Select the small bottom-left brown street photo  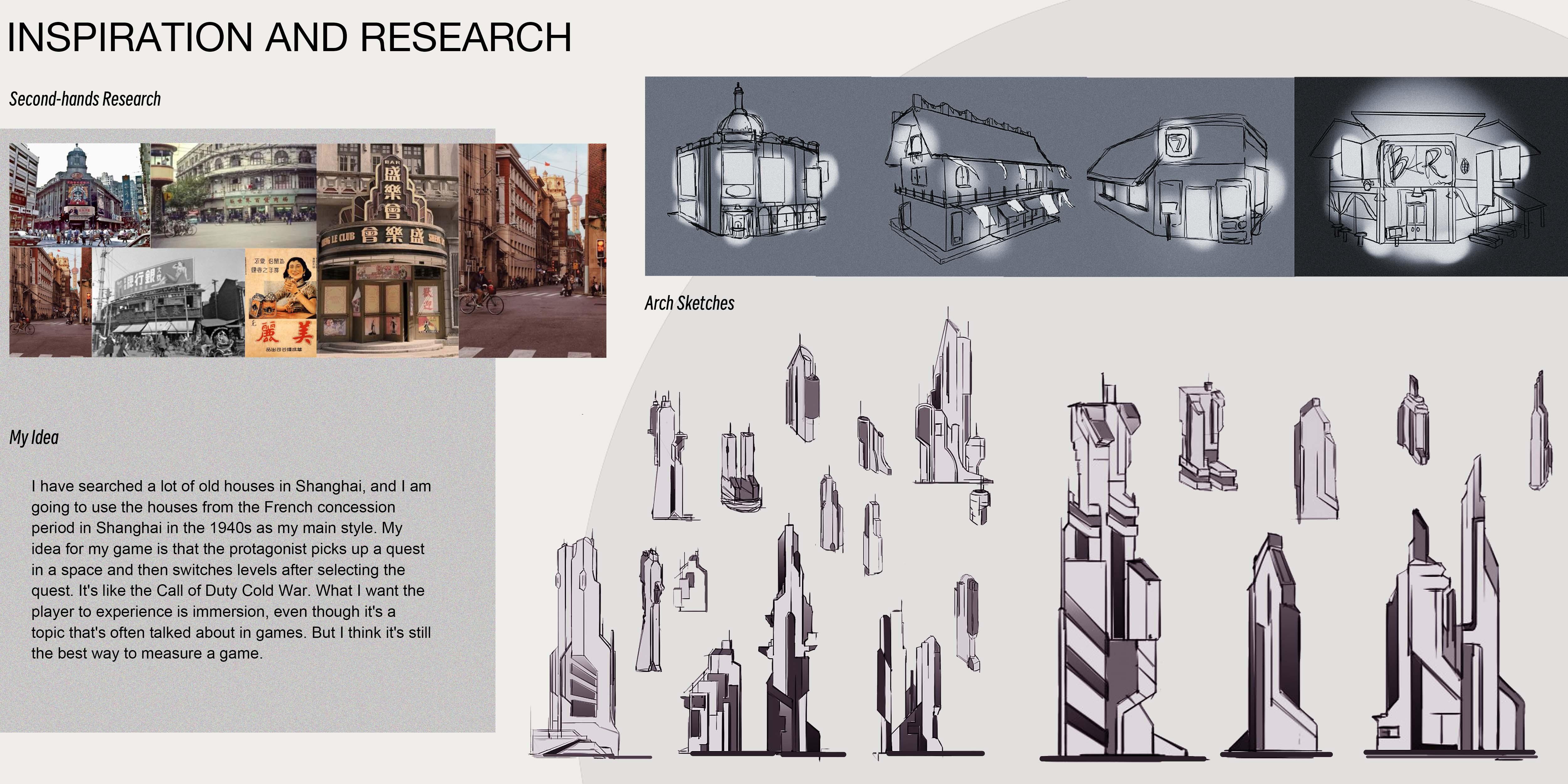tap(50, 303)
